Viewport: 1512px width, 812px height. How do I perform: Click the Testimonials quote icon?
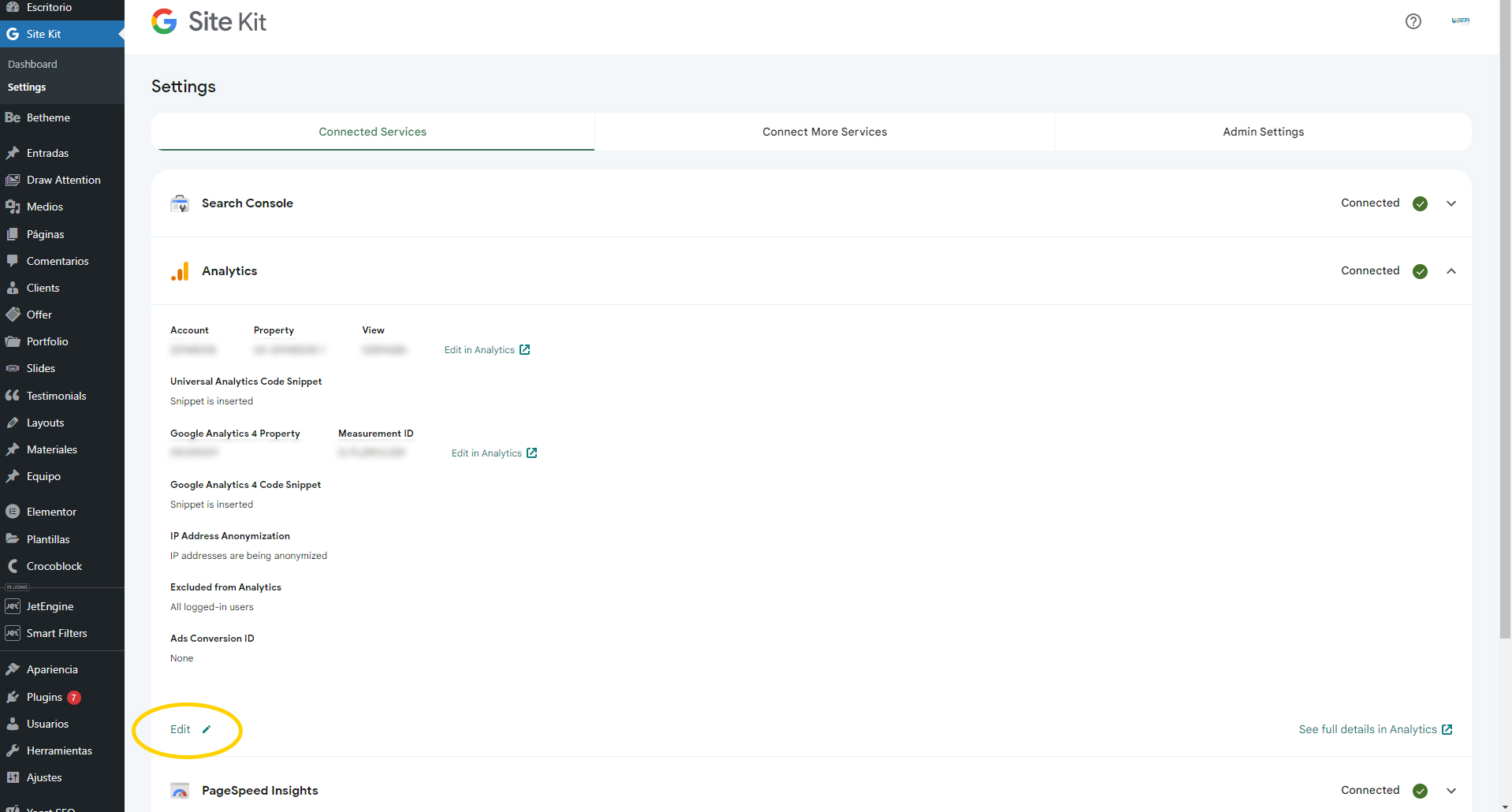point(13,396)
